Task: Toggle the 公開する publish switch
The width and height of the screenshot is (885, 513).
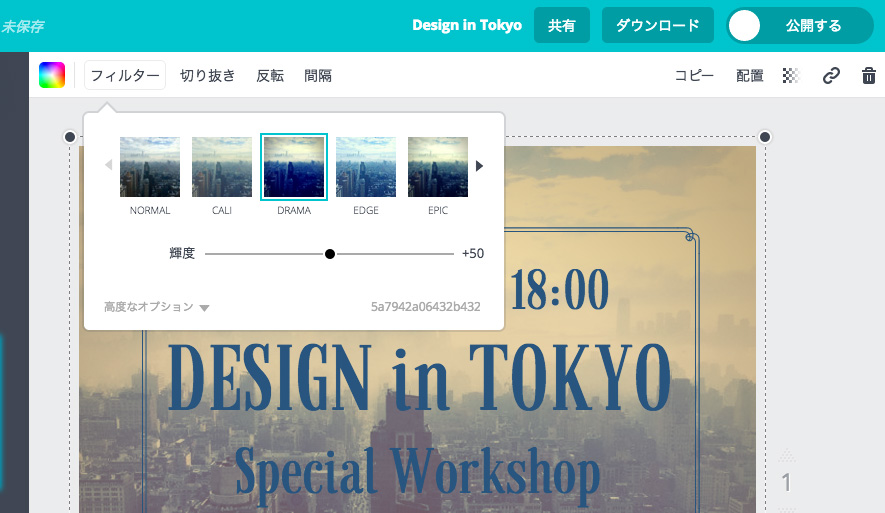Action: point(799,25)
